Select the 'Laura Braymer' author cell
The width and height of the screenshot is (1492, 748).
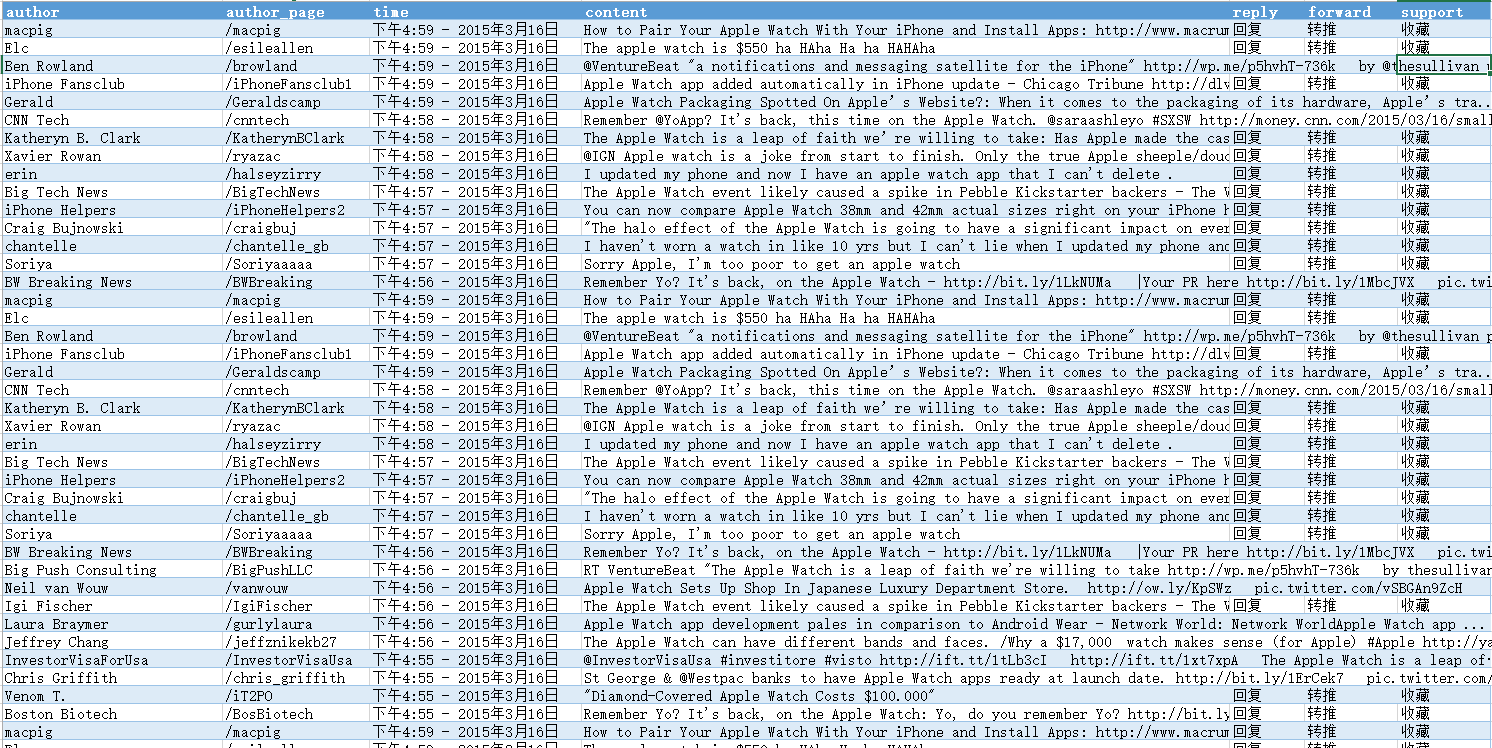tap(113, 624)
